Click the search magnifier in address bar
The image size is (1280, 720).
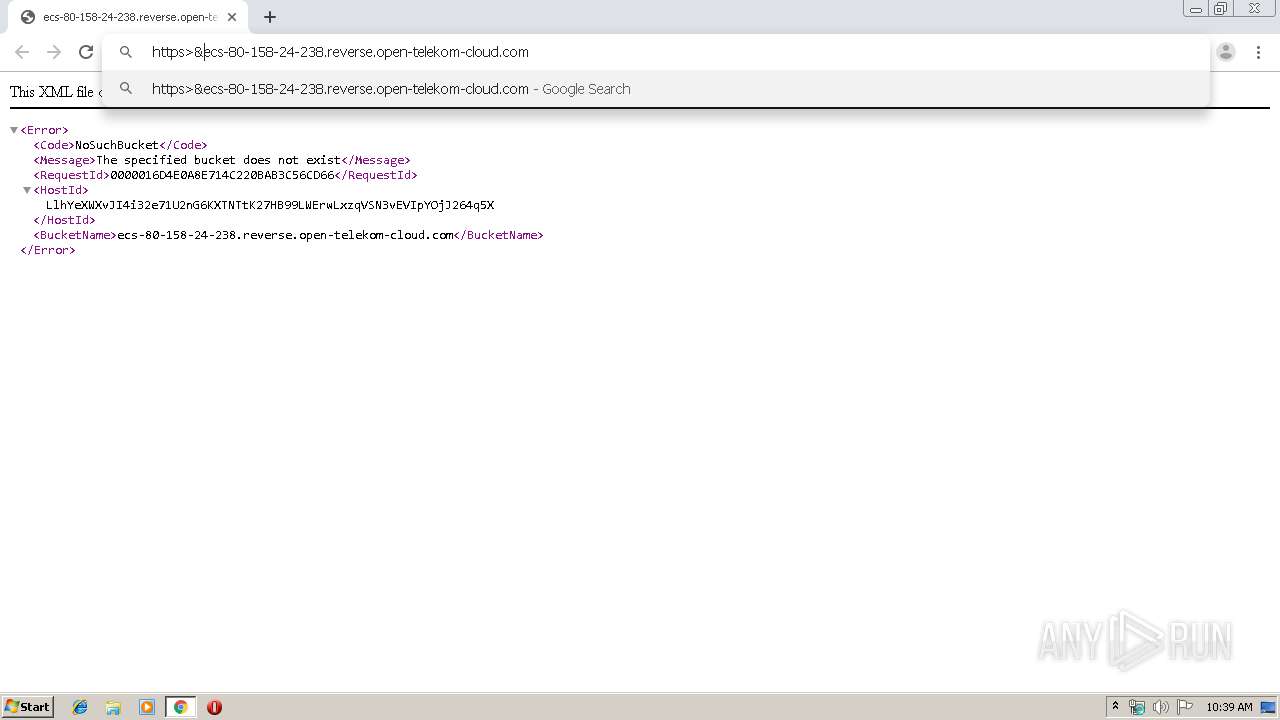pos(126,52)
